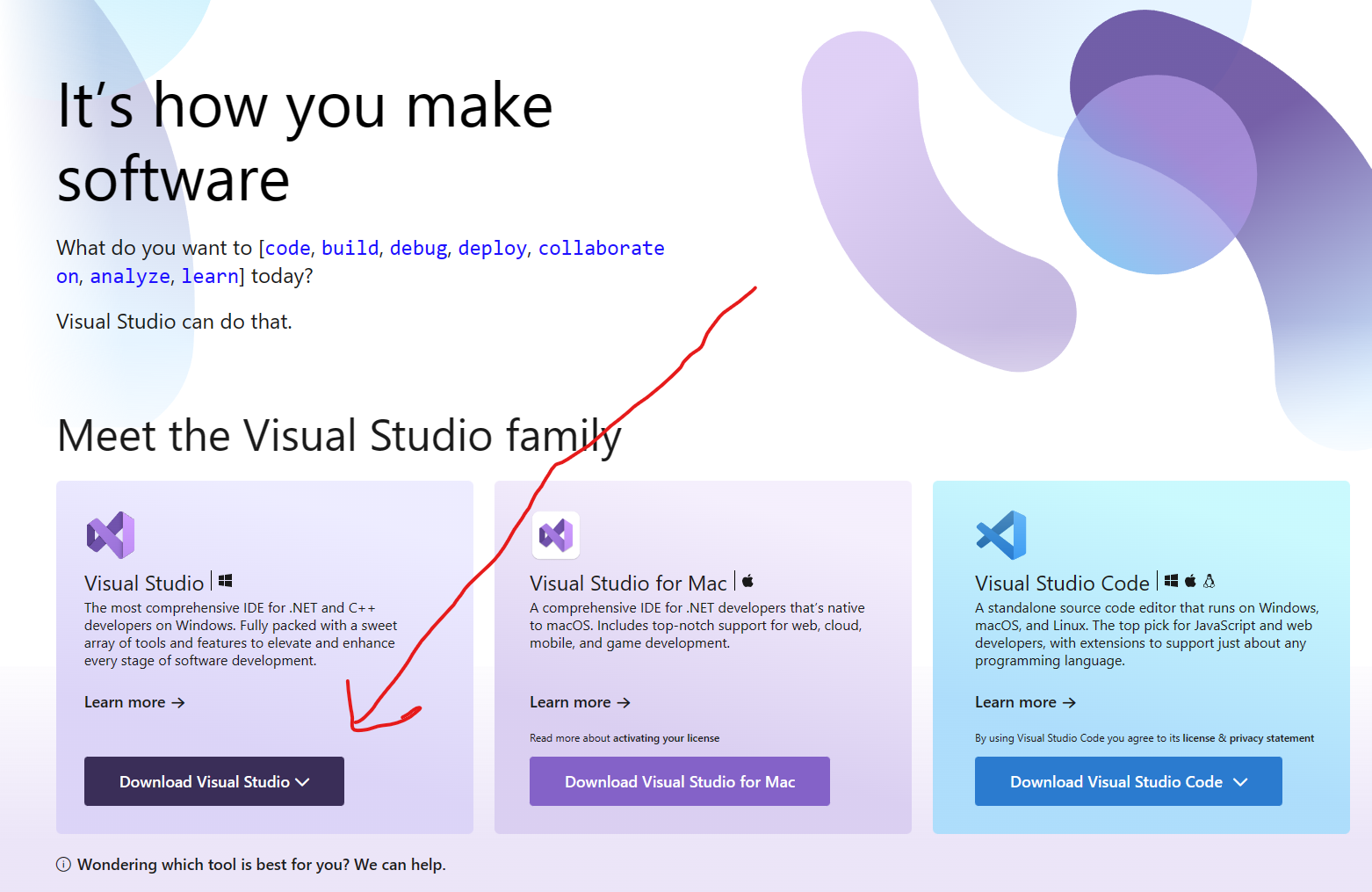Screen dimensions: 1372x892
Task: Click the Windows icon beside Visual Studio Code title
Action: 1171,581
